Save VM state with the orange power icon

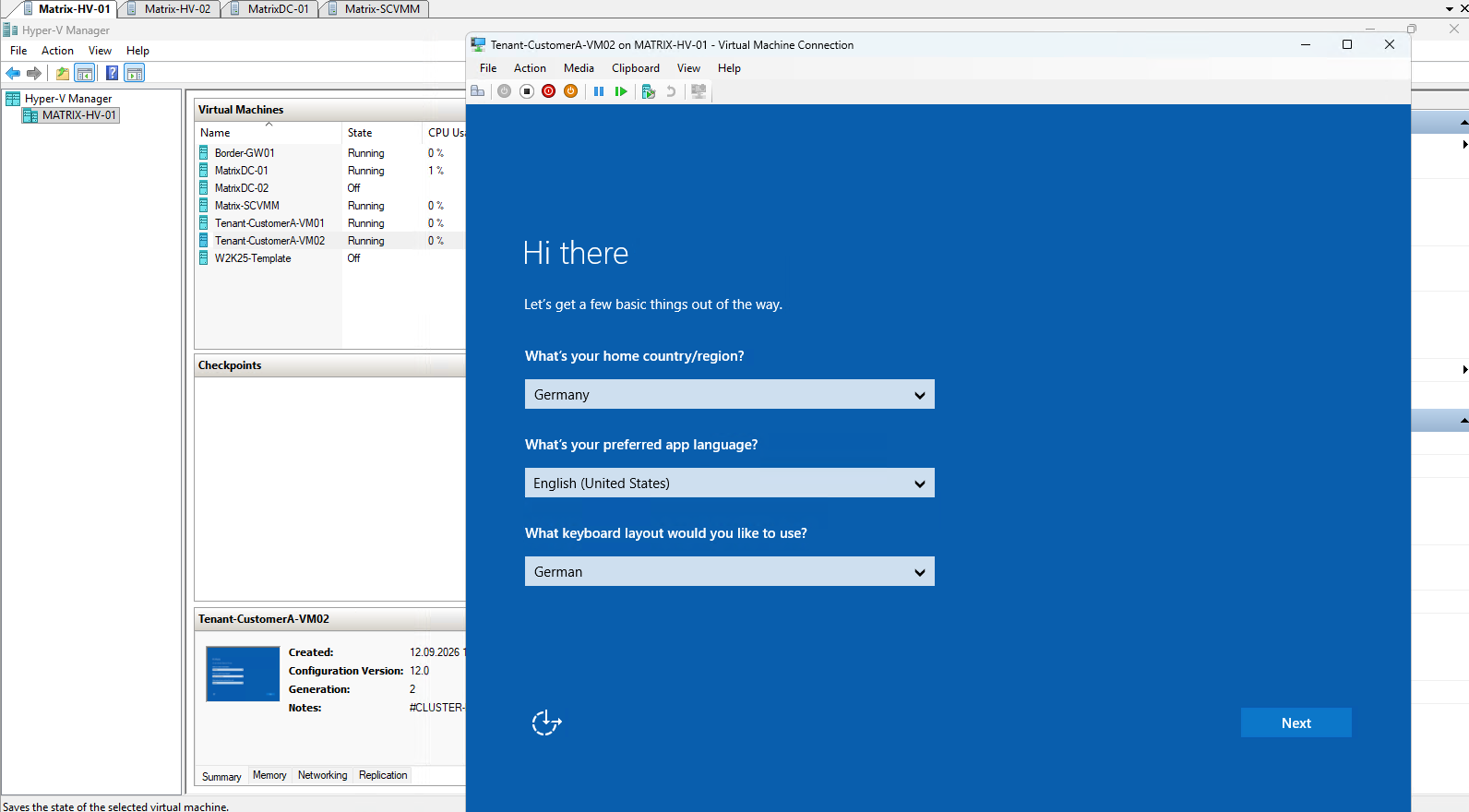point(571,91)
